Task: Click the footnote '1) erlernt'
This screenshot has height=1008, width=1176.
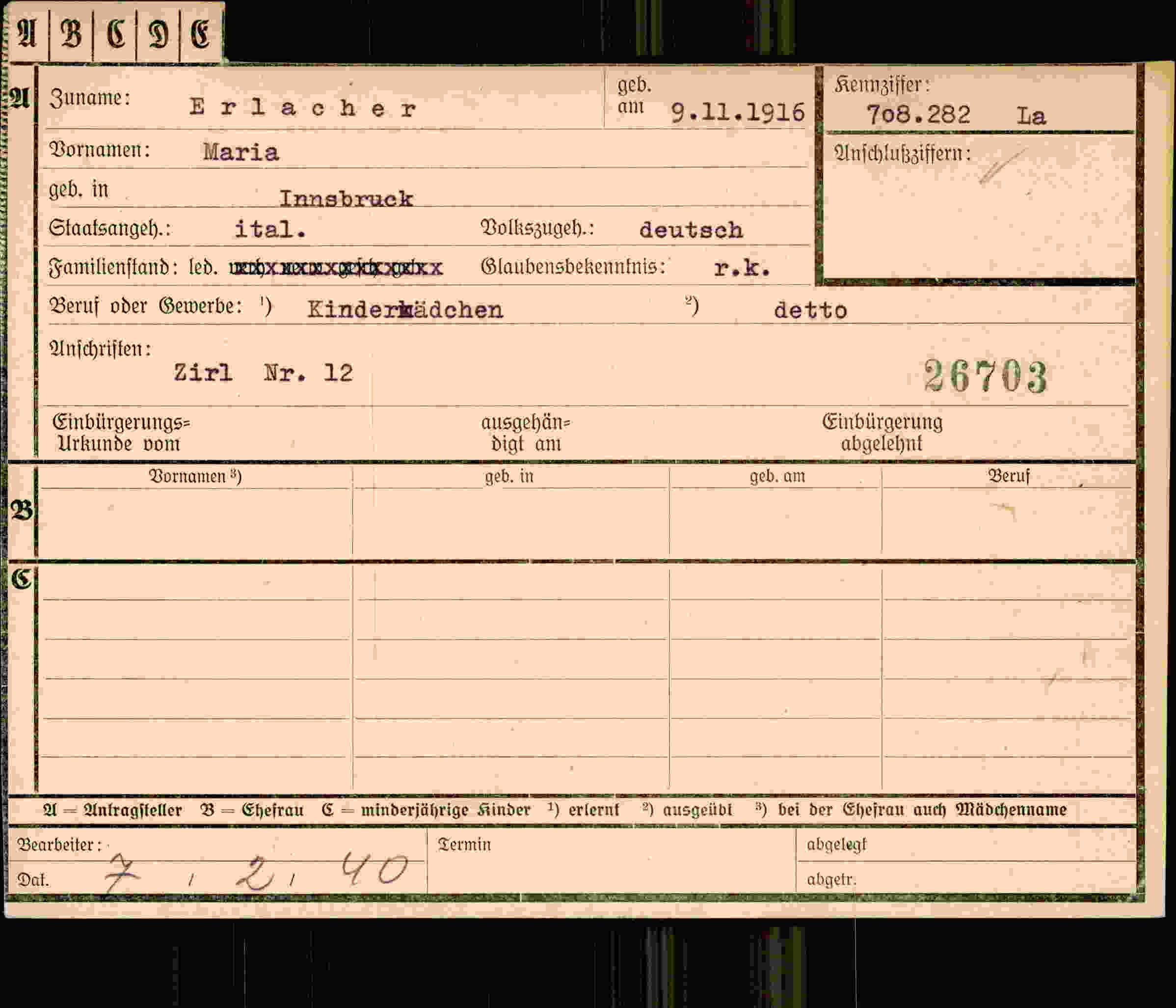Action: click(583, 809)
